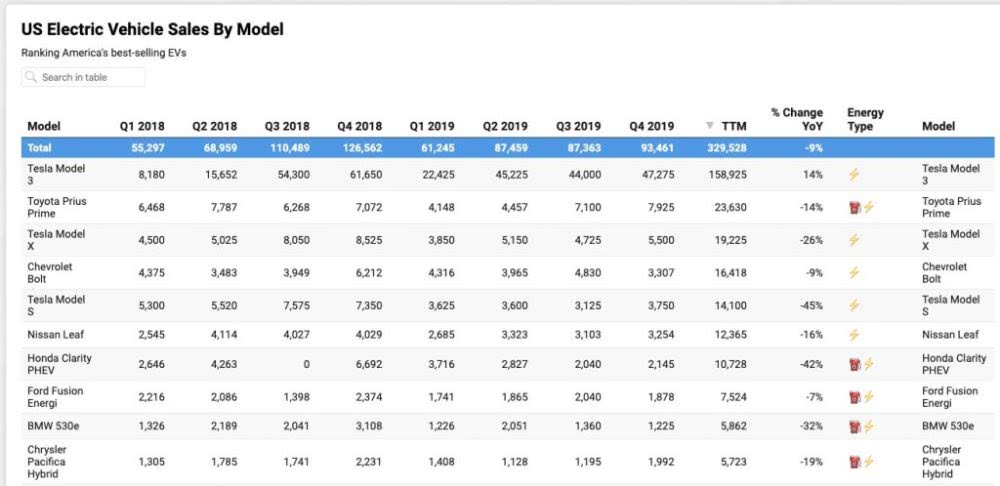Screen dimensions: 1000x486
Task: Toggle the sort arrow beside TTM
Action: coord(710,127)
